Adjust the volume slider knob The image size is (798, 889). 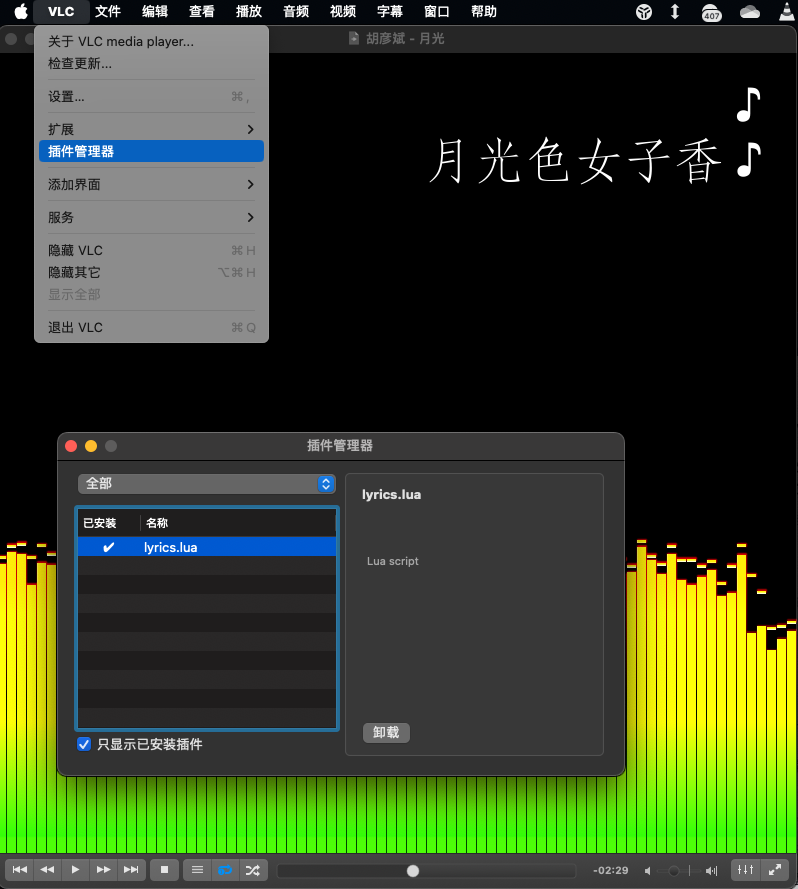point(674,870)
